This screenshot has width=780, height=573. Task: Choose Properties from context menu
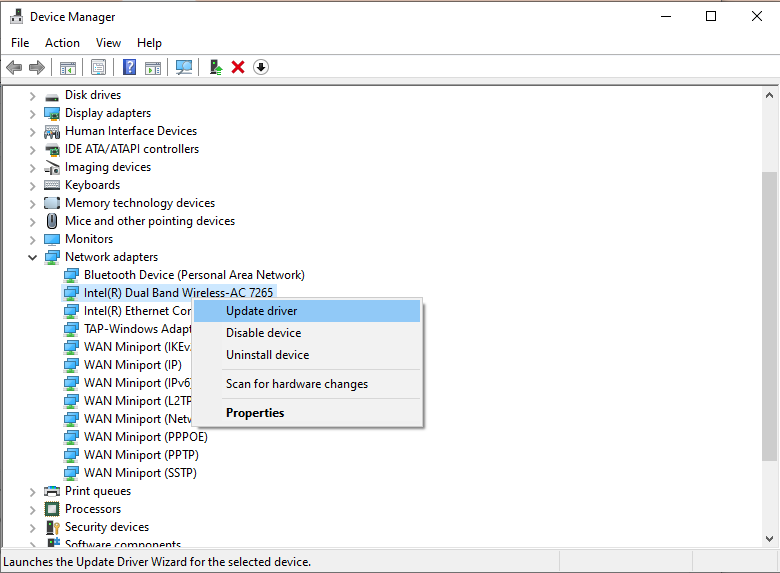(307, 413)
